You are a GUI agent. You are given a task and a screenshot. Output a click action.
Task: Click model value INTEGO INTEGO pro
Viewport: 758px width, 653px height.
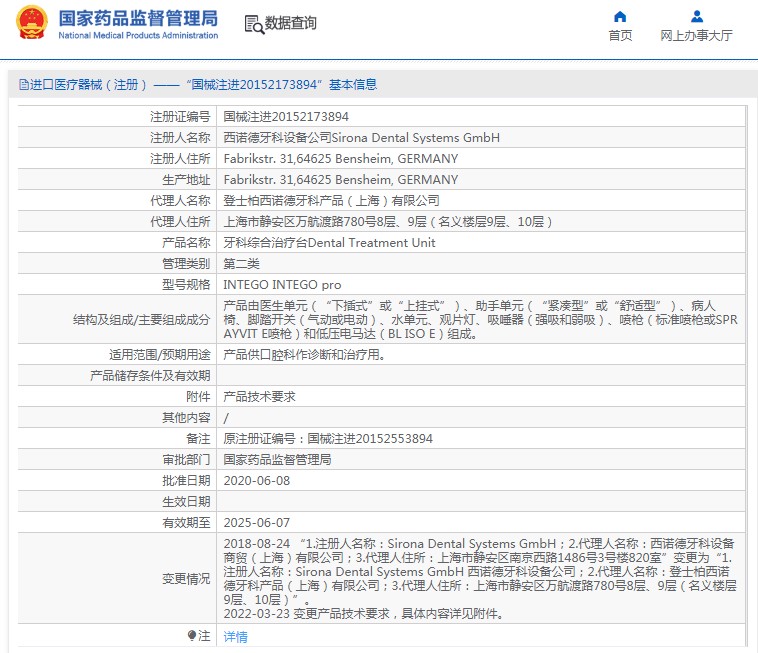282,285
